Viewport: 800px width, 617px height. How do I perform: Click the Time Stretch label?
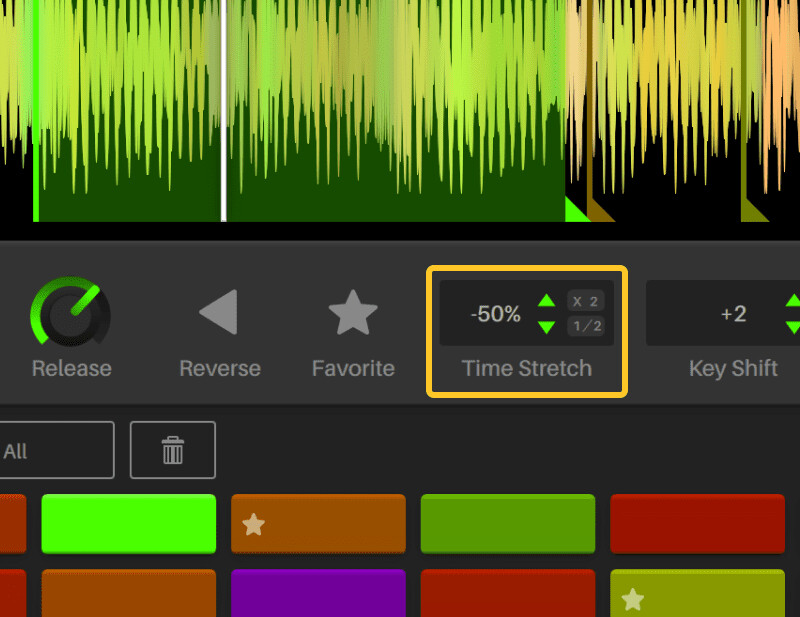pos(526,368)
